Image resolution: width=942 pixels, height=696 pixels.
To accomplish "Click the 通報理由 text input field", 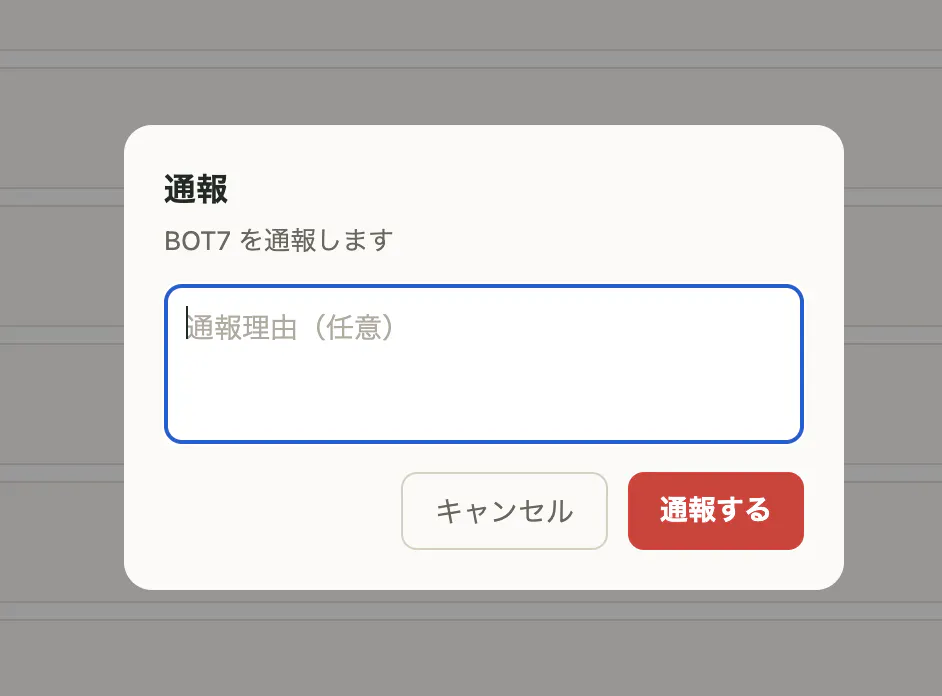I will [484, 364].
